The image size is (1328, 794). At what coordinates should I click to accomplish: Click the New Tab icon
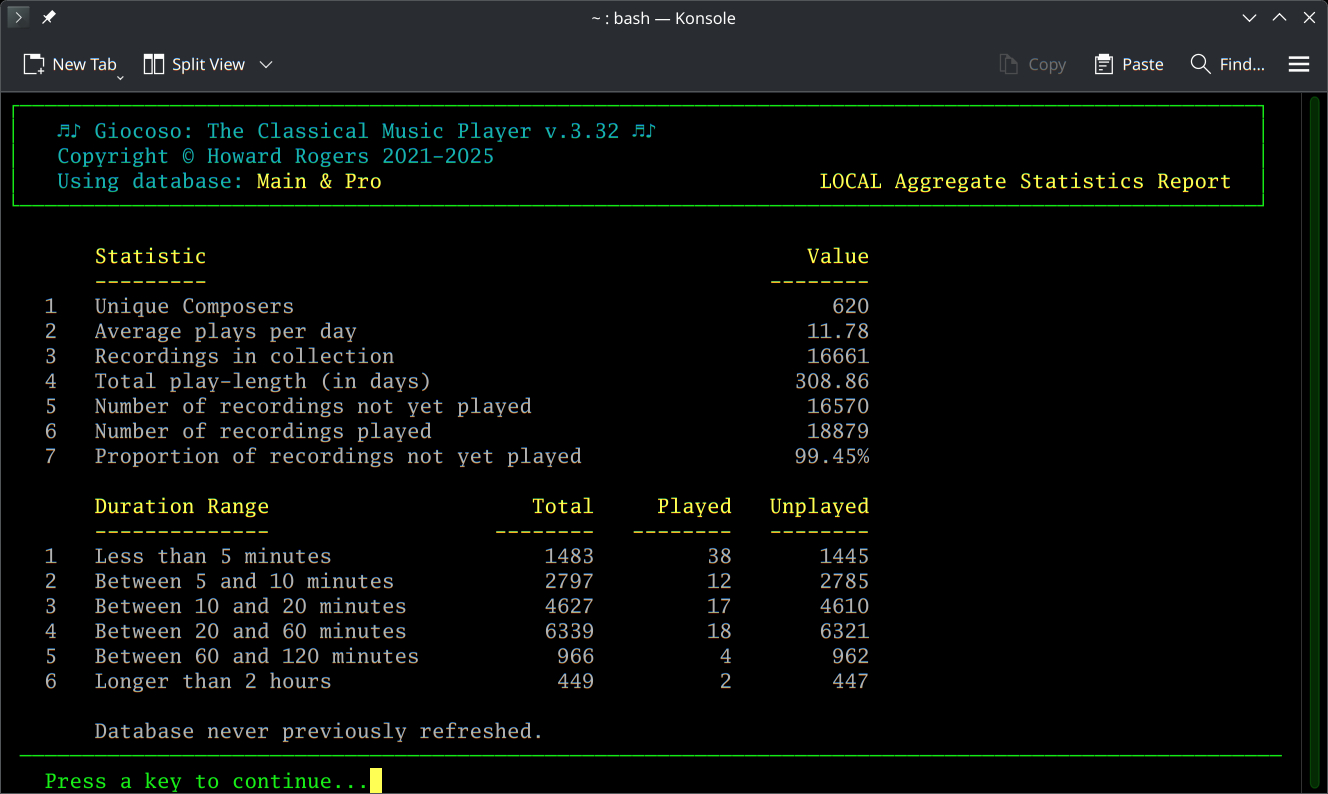(33, 63)
